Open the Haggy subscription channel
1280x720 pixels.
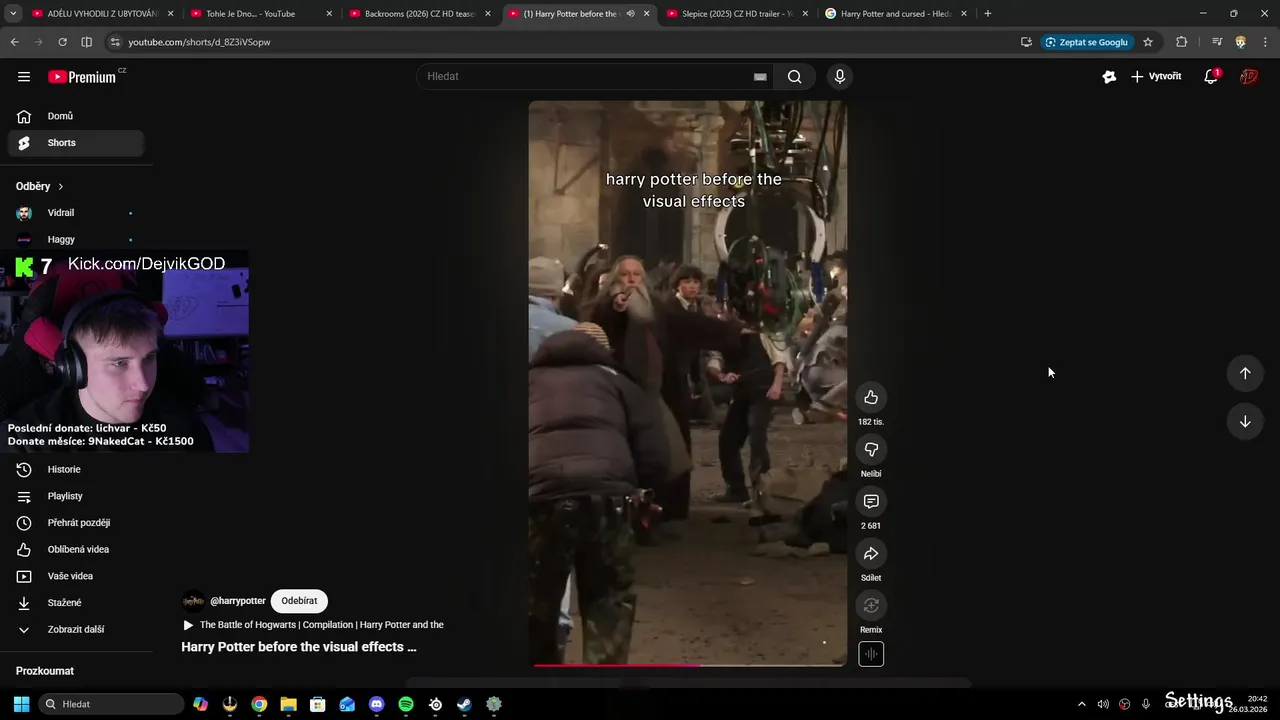point(76,239)
